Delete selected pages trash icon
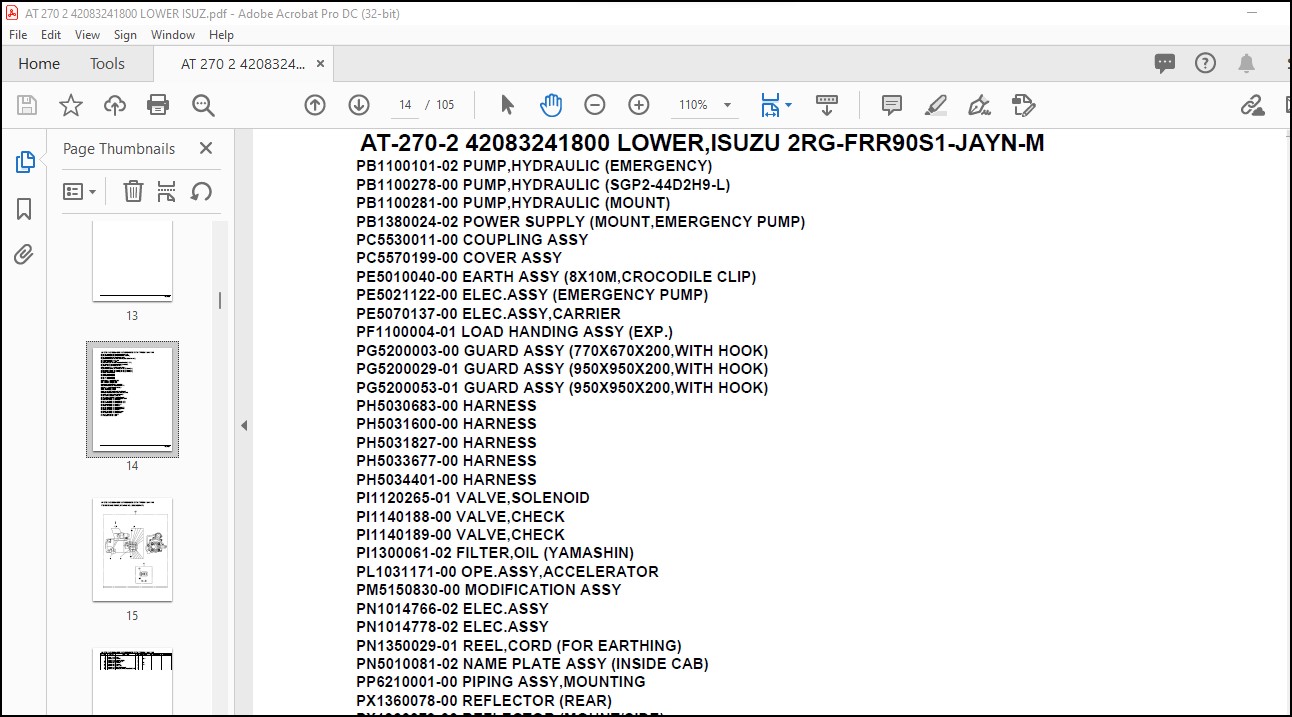This screenshot has width=1292, height=717. [133, 191]
